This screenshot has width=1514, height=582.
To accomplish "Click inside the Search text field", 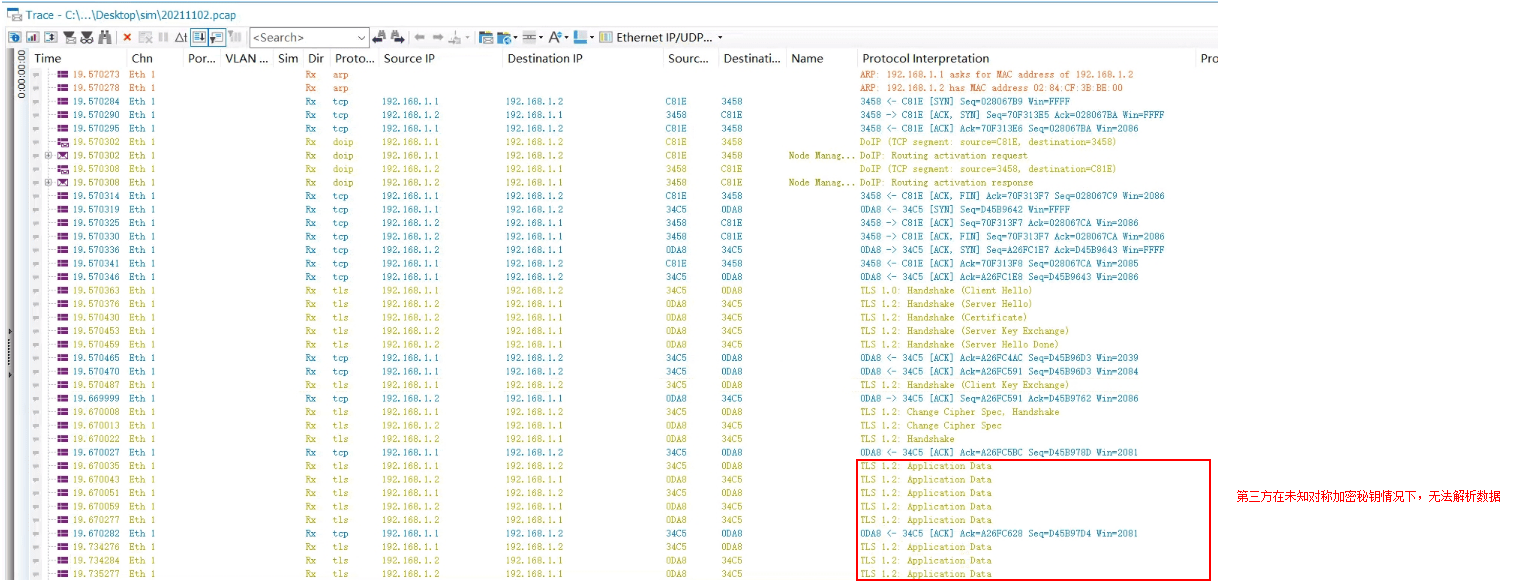I will 300,37.
